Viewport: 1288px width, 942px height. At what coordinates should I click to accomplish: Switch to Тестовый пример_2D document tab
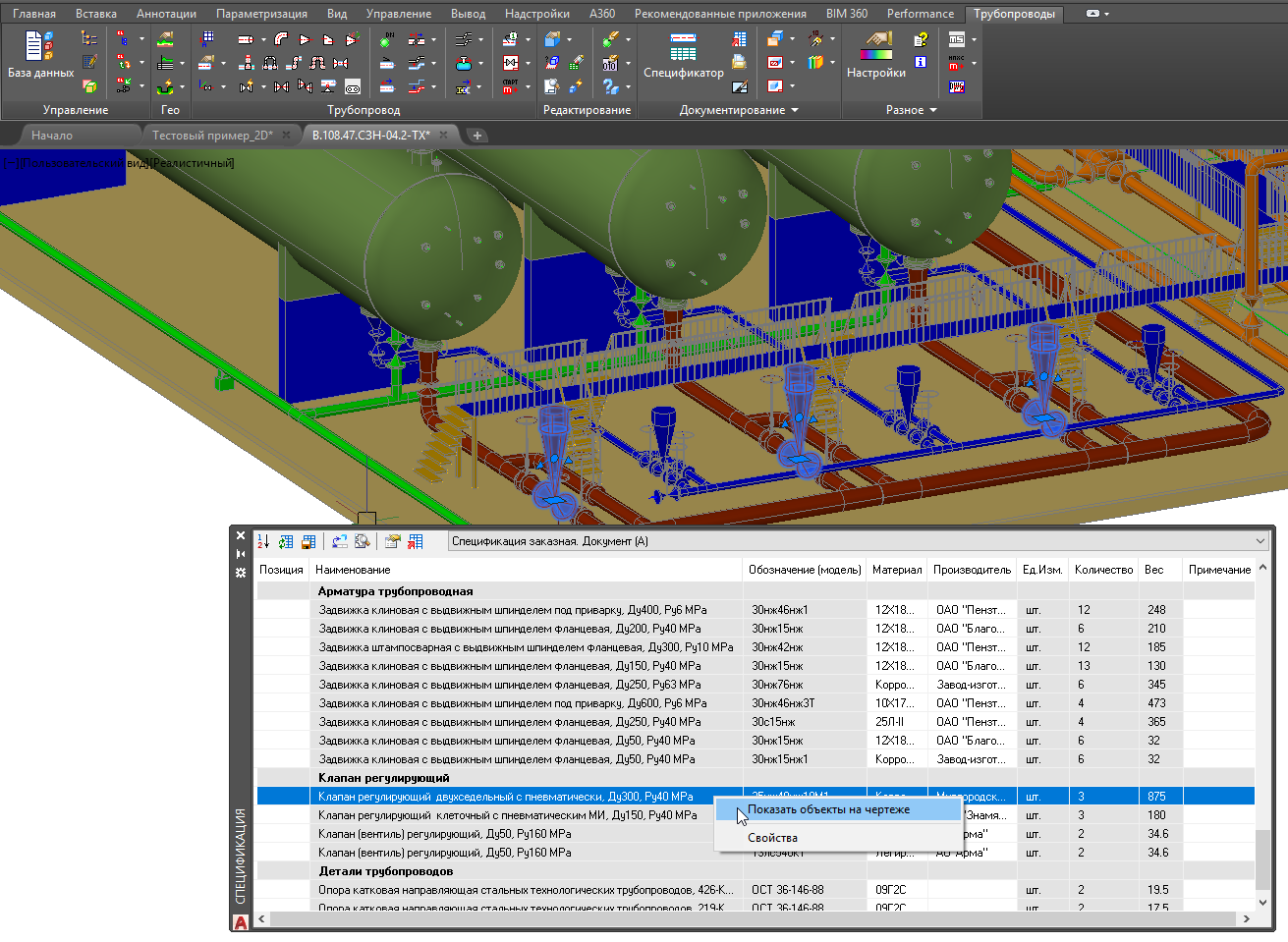click(x=212, y=136)
